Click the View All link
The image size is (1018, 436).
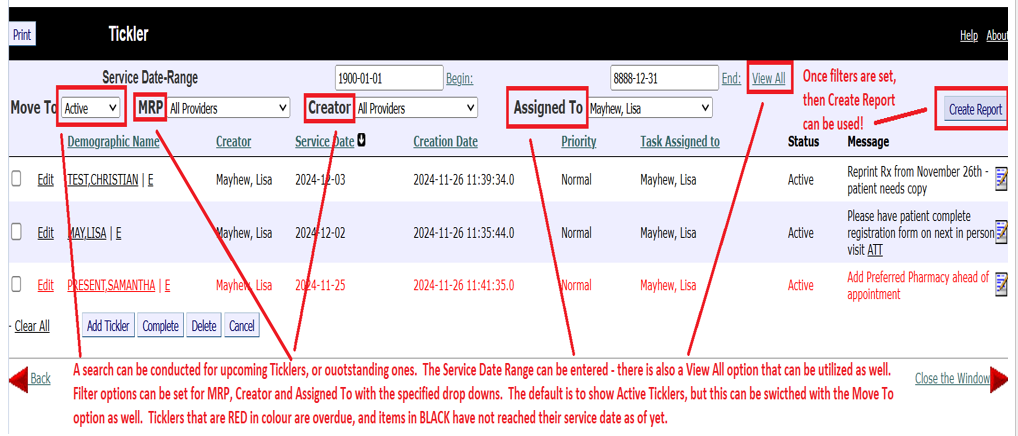coord(768,78)
